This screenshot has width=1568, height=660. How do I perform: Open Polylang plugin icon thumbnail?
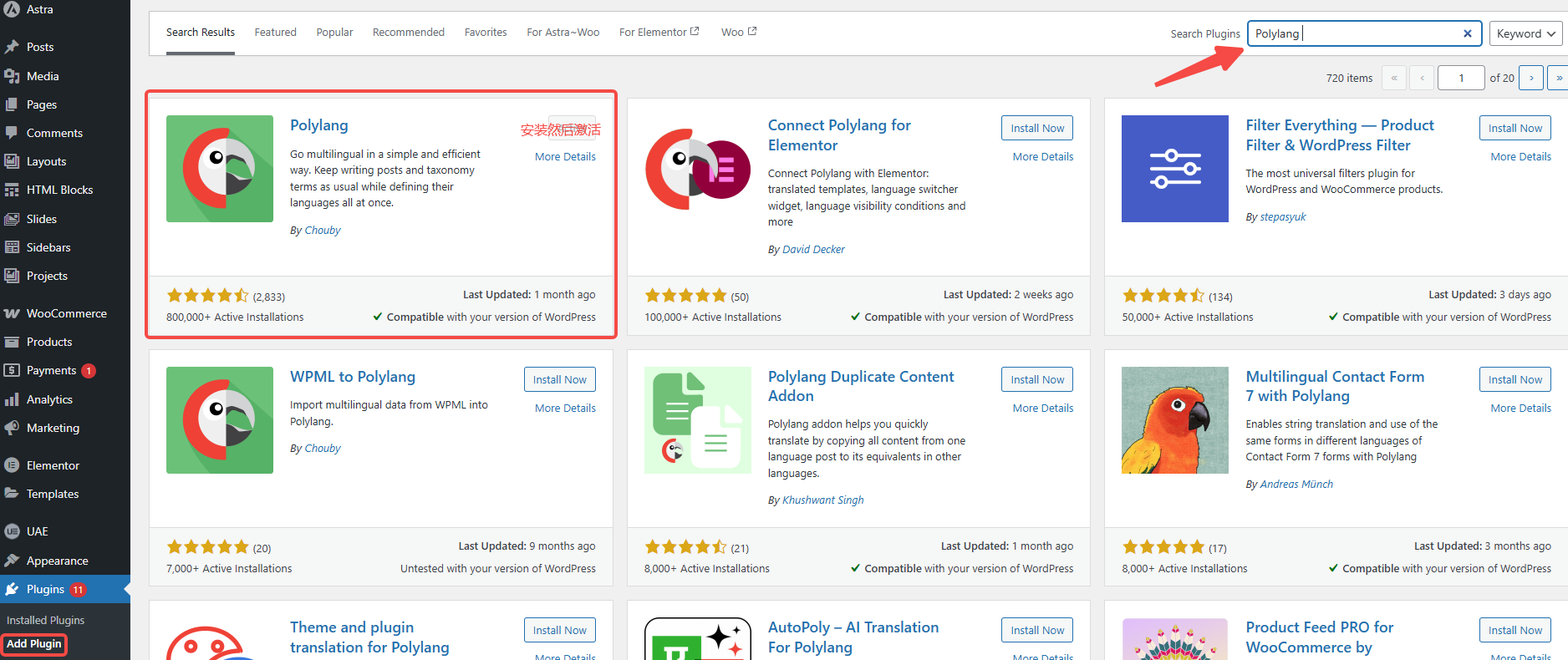(220, 169)
